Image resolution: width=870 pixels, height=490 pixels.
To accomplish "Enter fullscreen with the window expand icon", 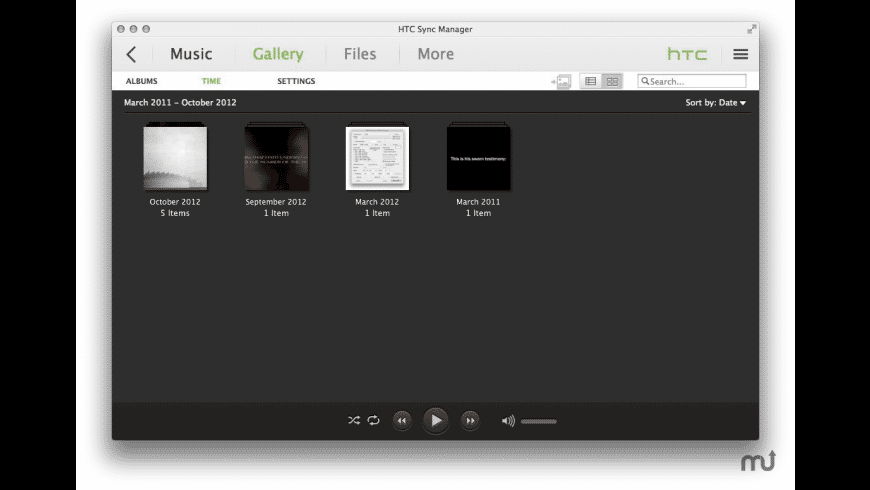I will (751, 29).
